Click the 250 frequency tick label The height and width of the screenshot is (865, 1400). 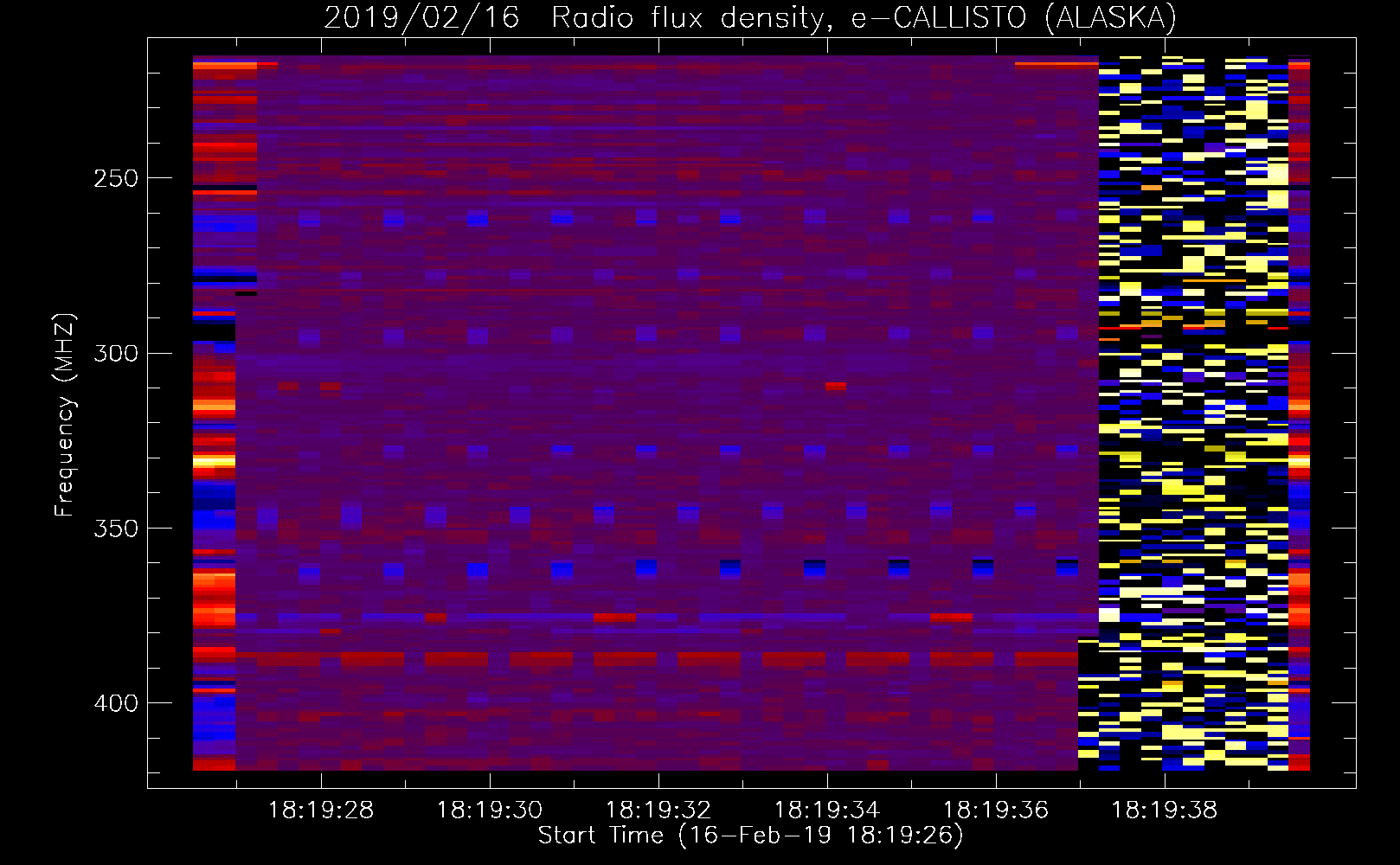(115, 178)
